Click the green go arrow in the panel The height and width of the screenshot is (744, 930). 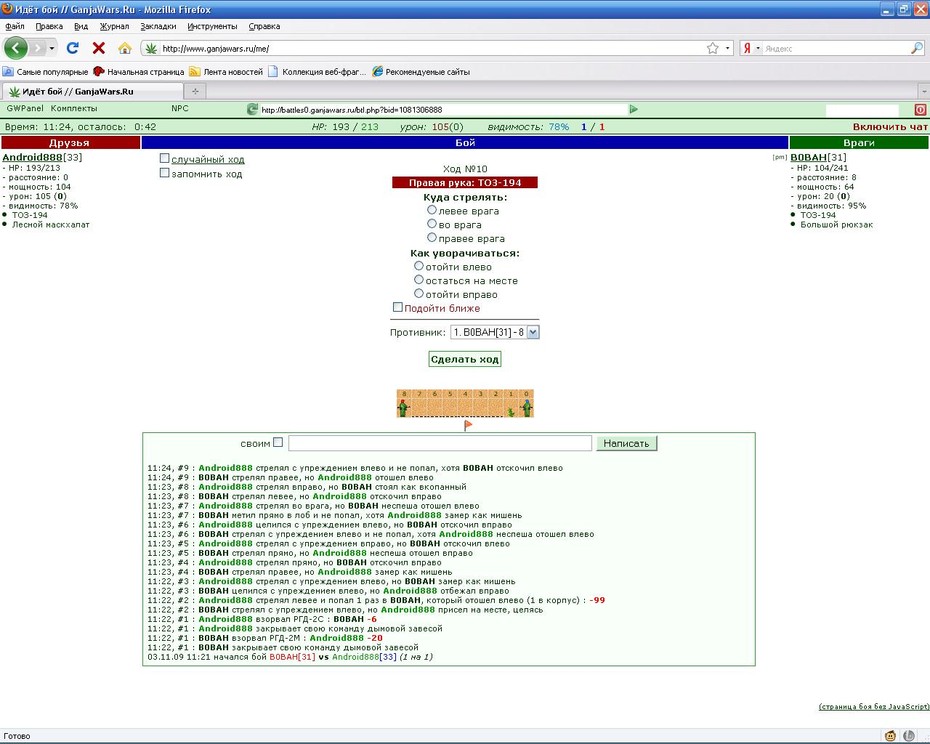(x=633, y=109)
